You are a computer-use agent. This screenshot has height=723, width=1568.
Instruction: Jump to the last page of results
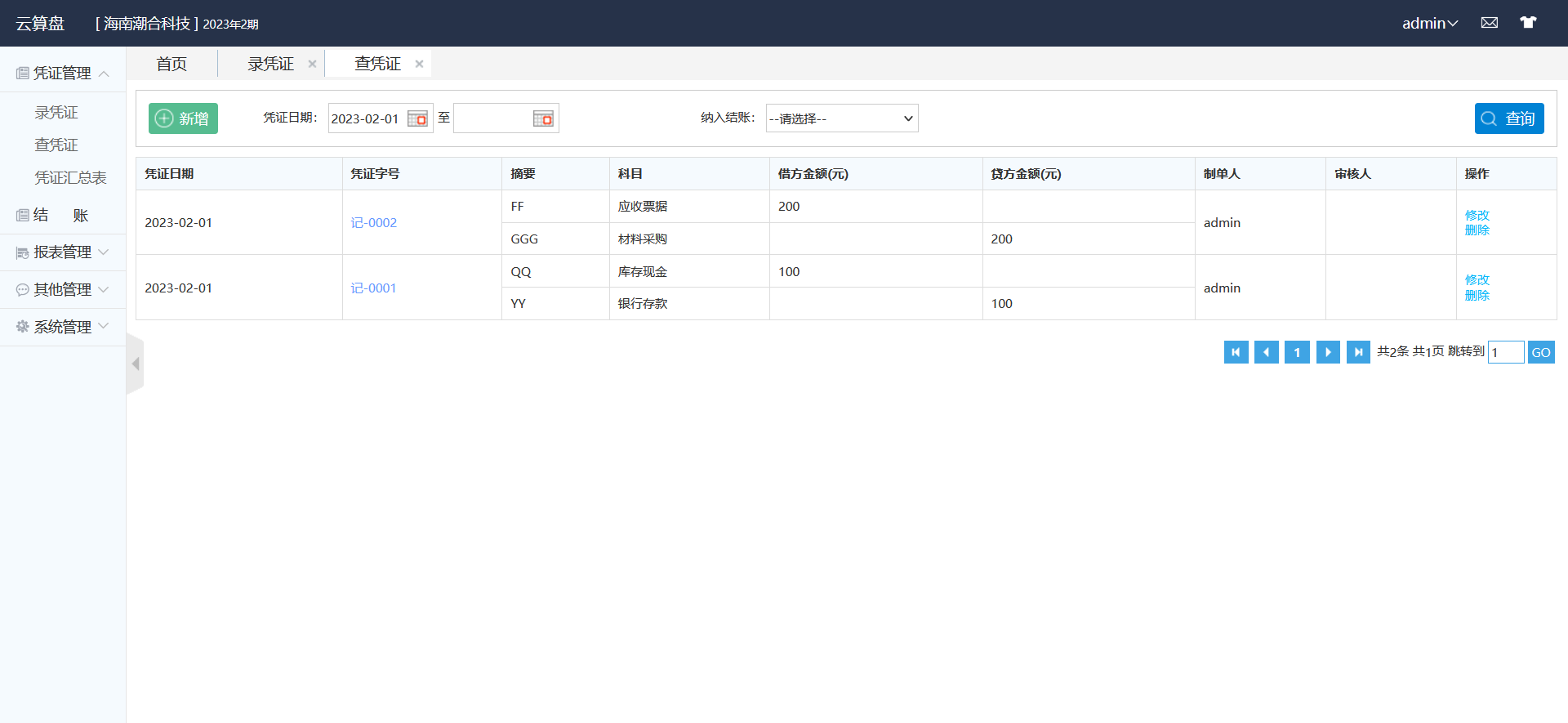pos(1358,352)
